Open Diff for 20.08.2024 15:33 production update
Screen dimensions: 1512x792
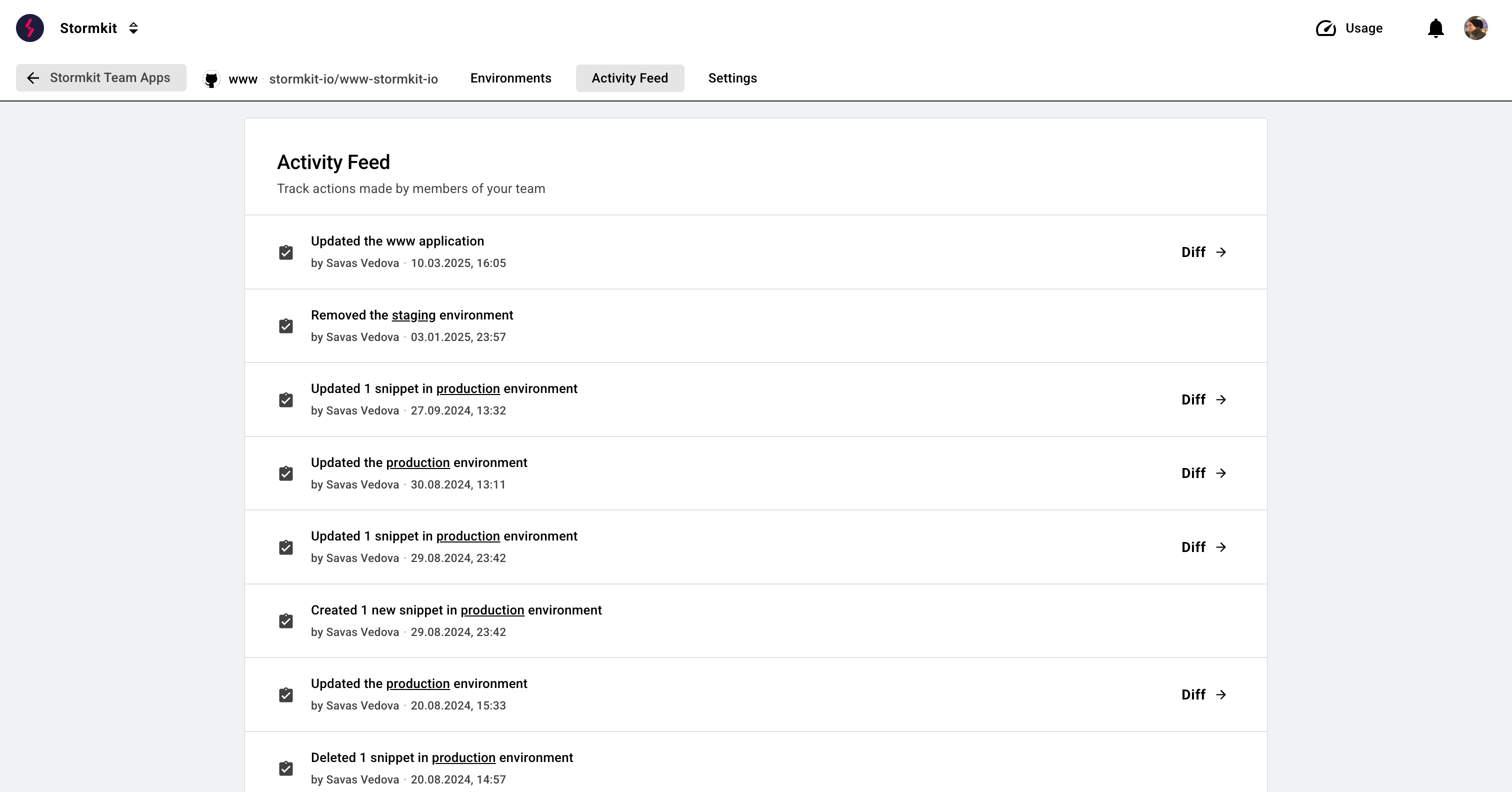point(1204,694)
